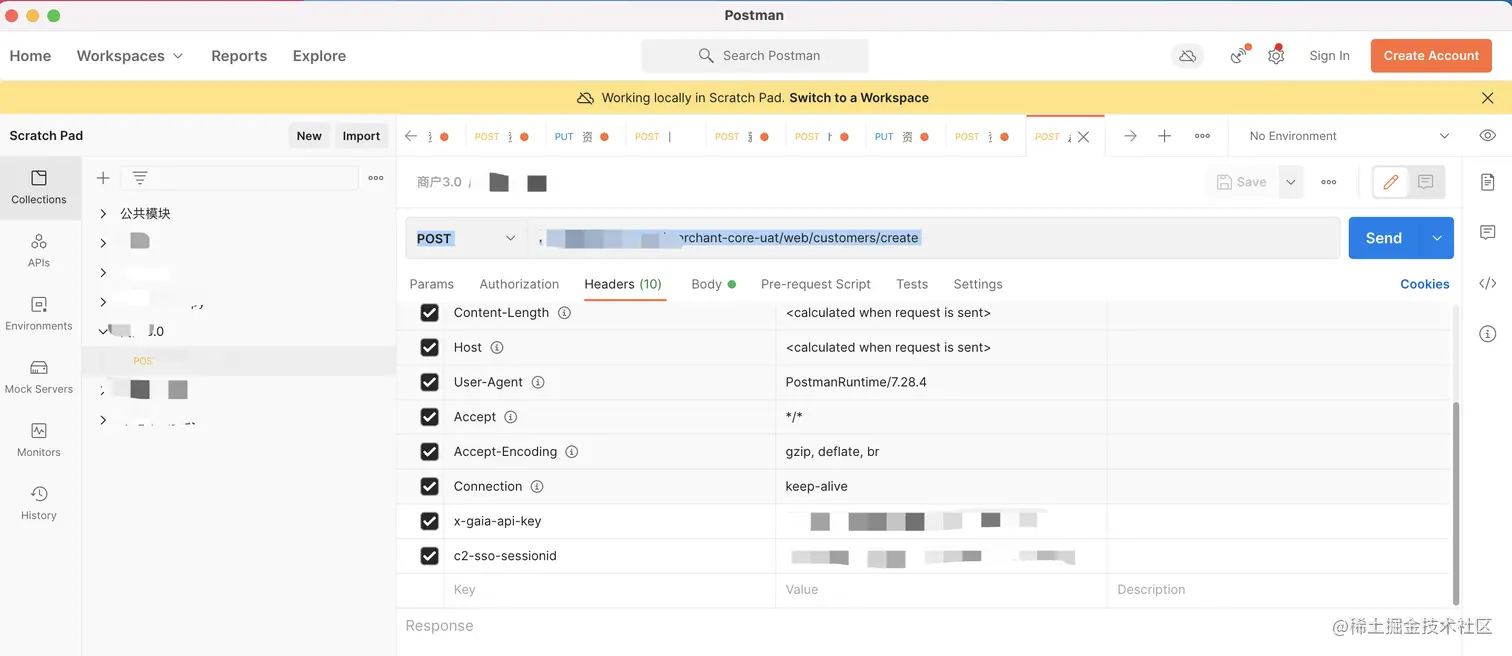Switch to the Settings tab

(x=978, y=284)
